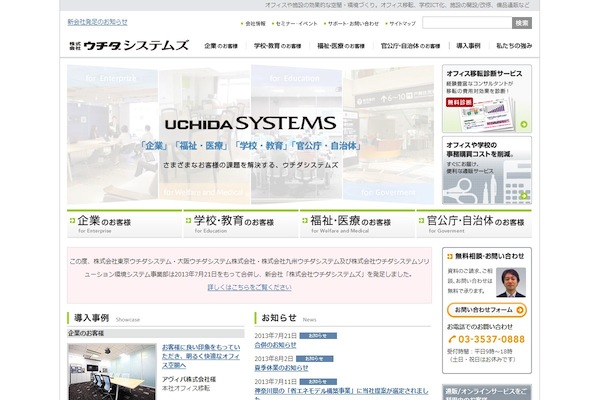The image size is (600, 400).
Task: Click the 無料相談・お問い合わせ heading icon
Action: (x=450, y=256)
